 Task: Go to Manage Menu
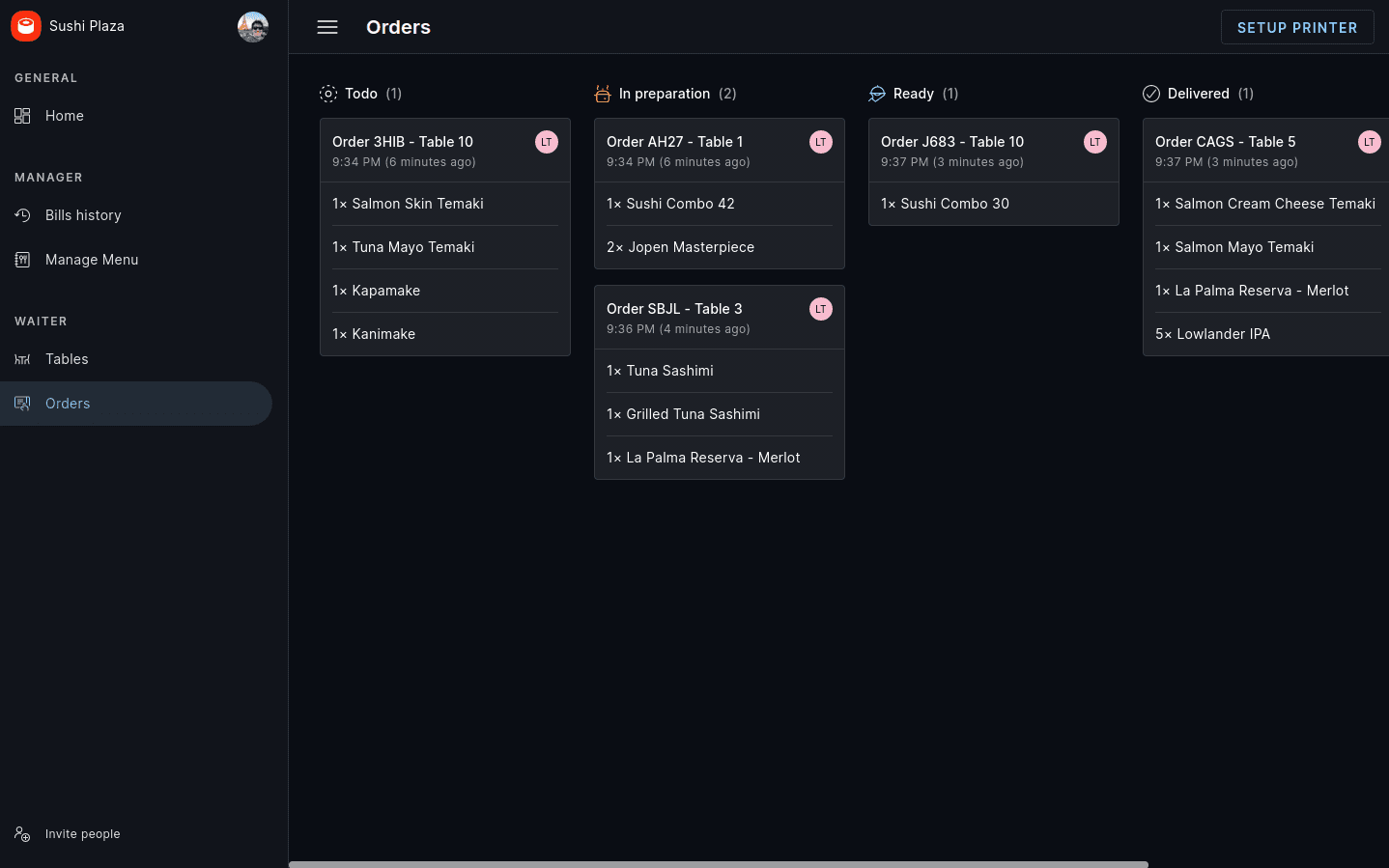point(136,260)
